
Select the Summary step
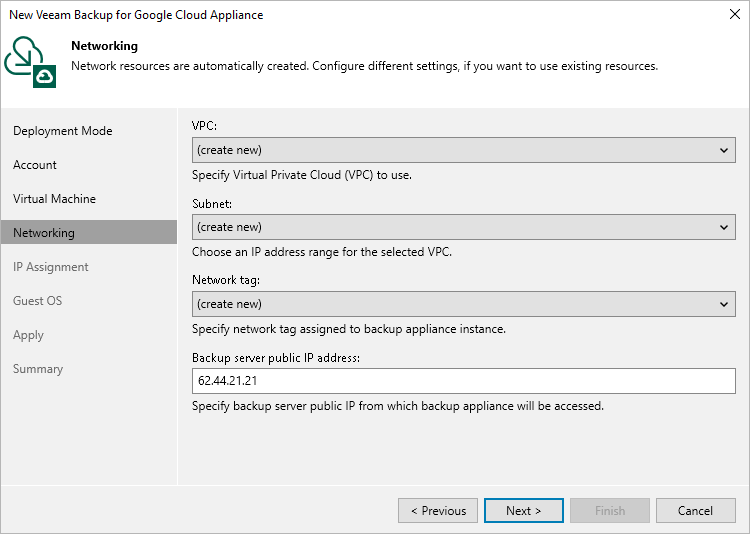(38, 369)
